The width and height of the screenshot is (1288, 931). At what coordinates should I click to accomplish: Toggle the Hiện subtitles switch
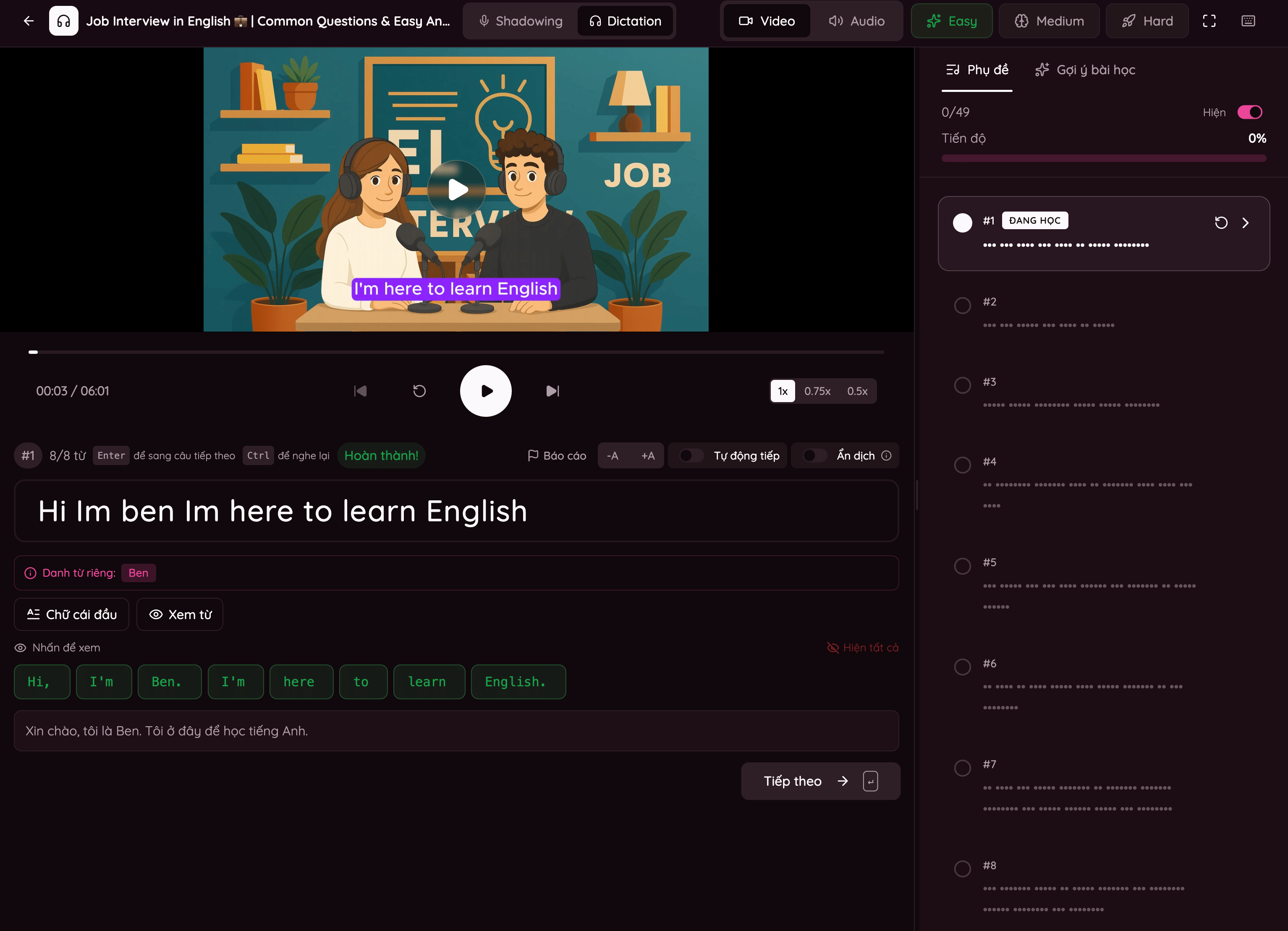click(x=1250, y=112)
